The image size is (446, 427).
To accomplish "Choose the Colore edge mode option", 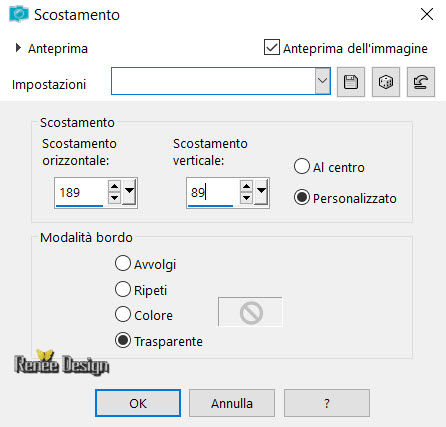I will coord(123,314).
